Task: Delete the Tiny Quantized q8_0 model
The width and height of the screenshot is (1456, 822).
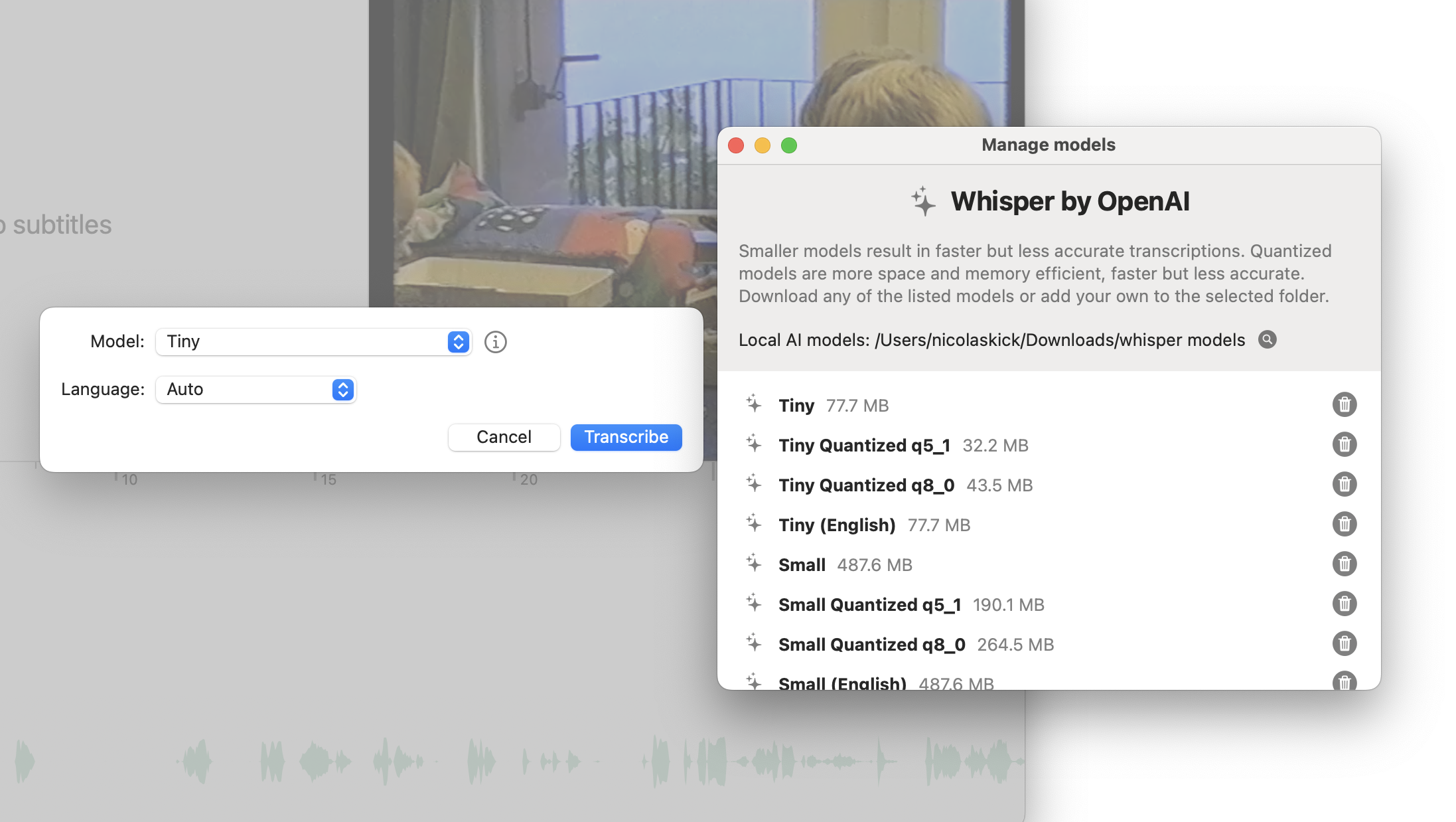Action: [x=1344, y=484]
